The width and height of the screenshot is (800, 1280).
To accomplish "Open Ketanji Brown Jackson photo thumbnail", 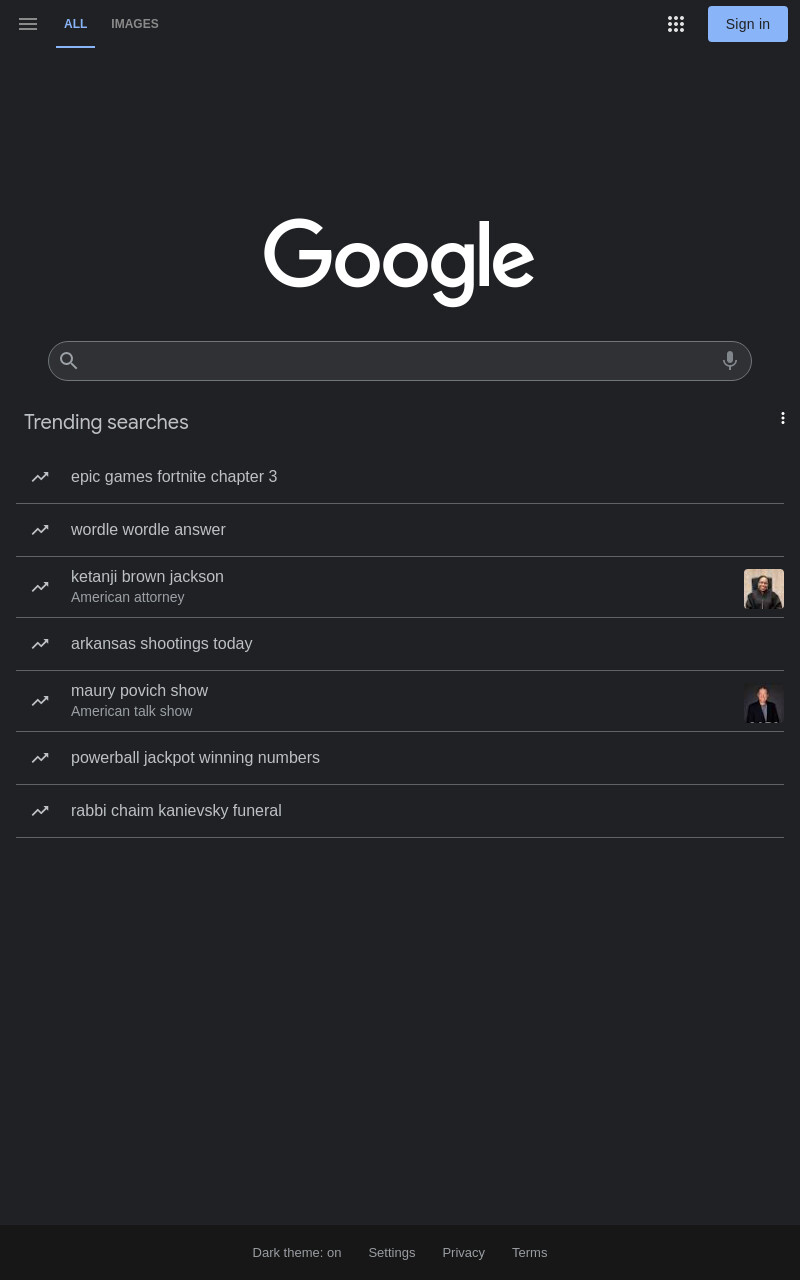I will pos(764,589).
